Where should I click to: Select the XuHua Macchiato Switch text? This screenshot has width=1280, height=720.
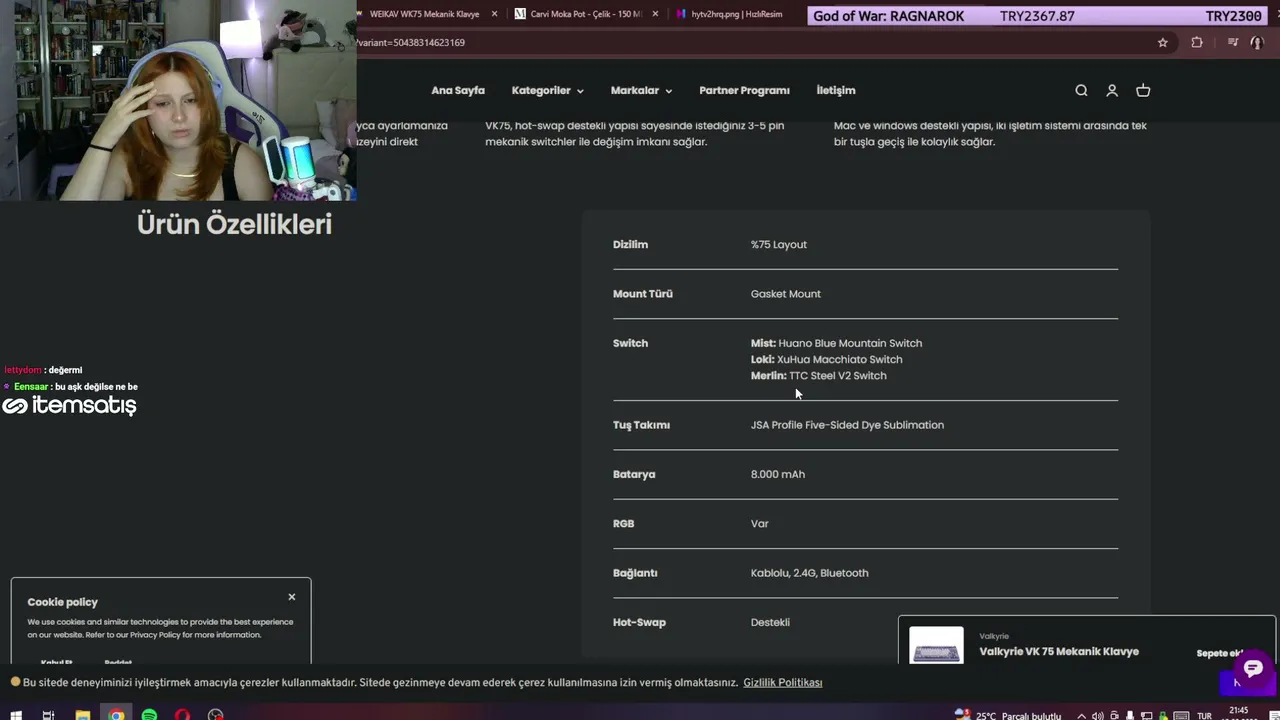(840, 359)
